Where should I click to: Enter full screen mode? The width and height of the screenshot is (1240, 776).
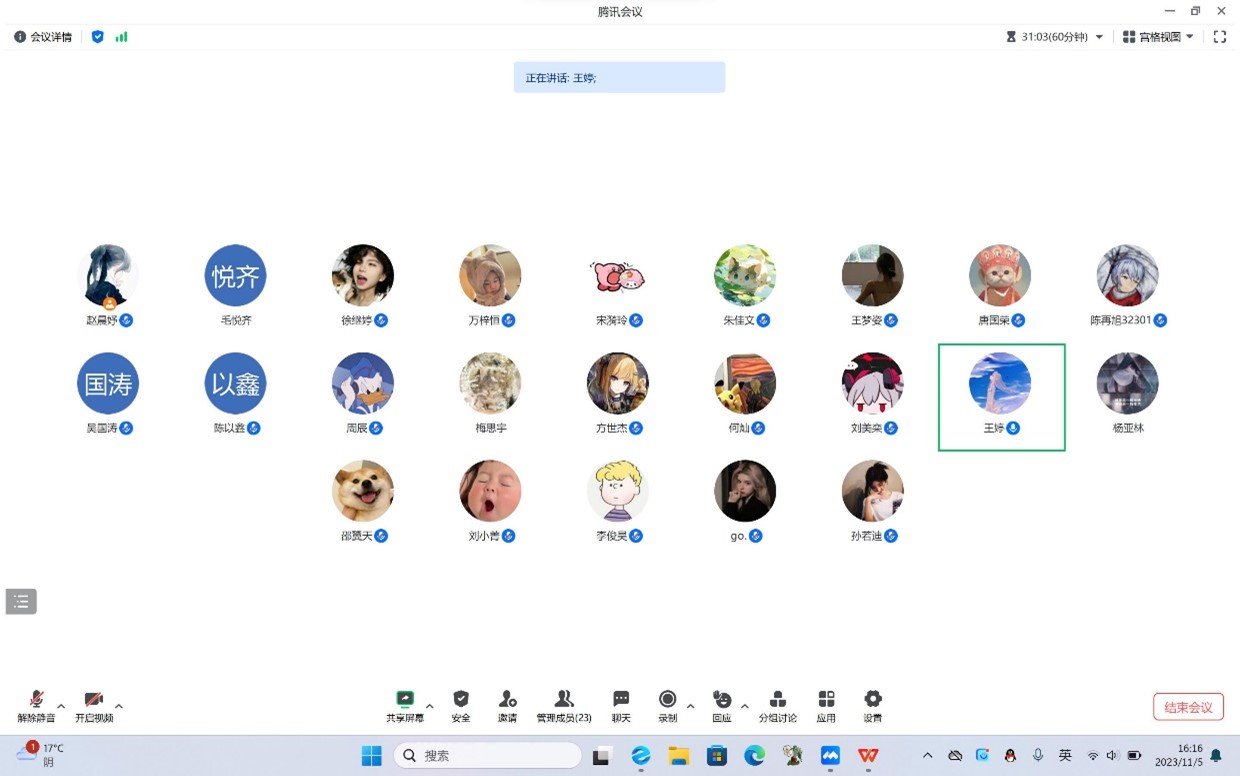tap(1220, 37)
